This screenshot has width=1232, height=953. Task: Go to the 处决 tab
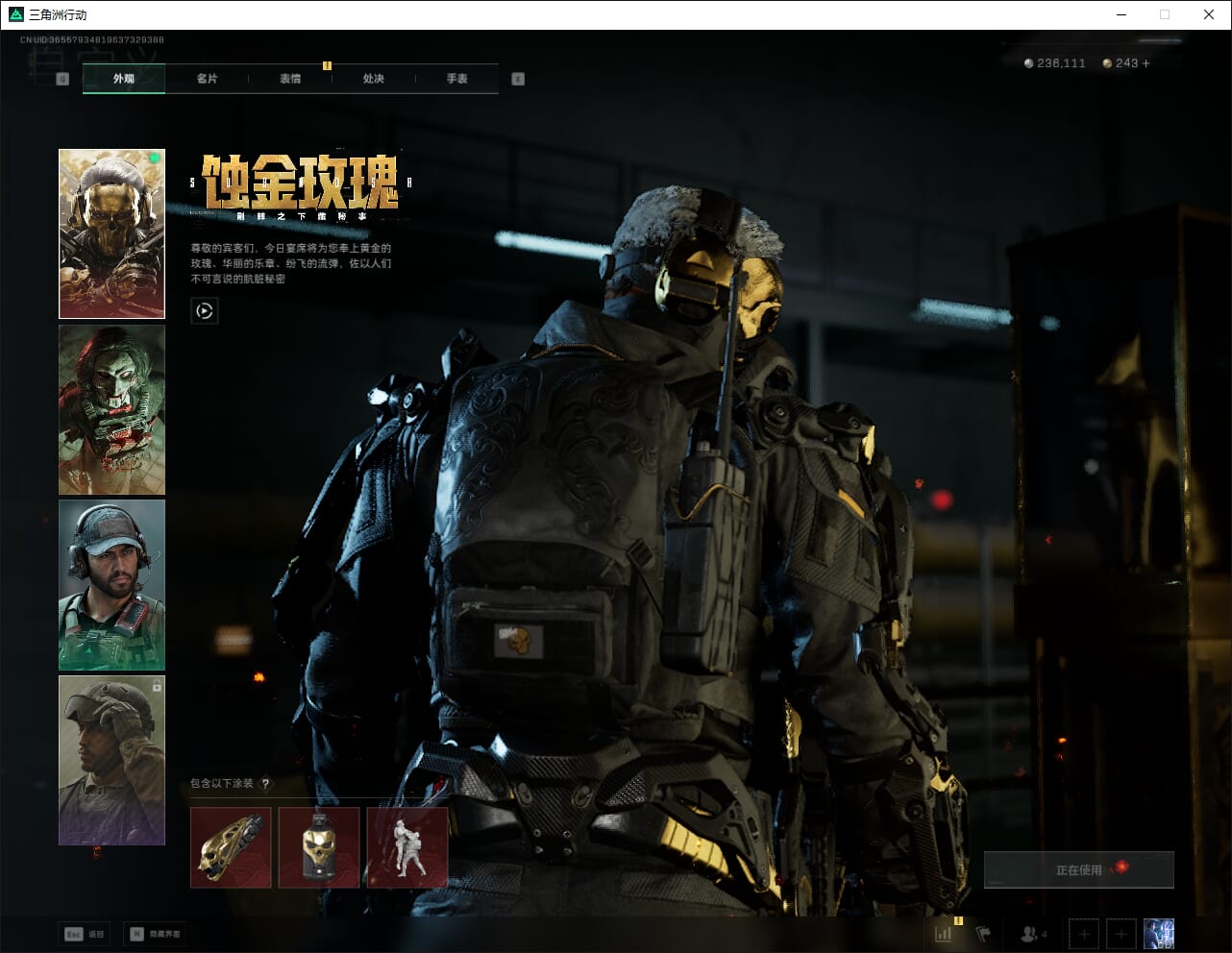pos(374,79)
